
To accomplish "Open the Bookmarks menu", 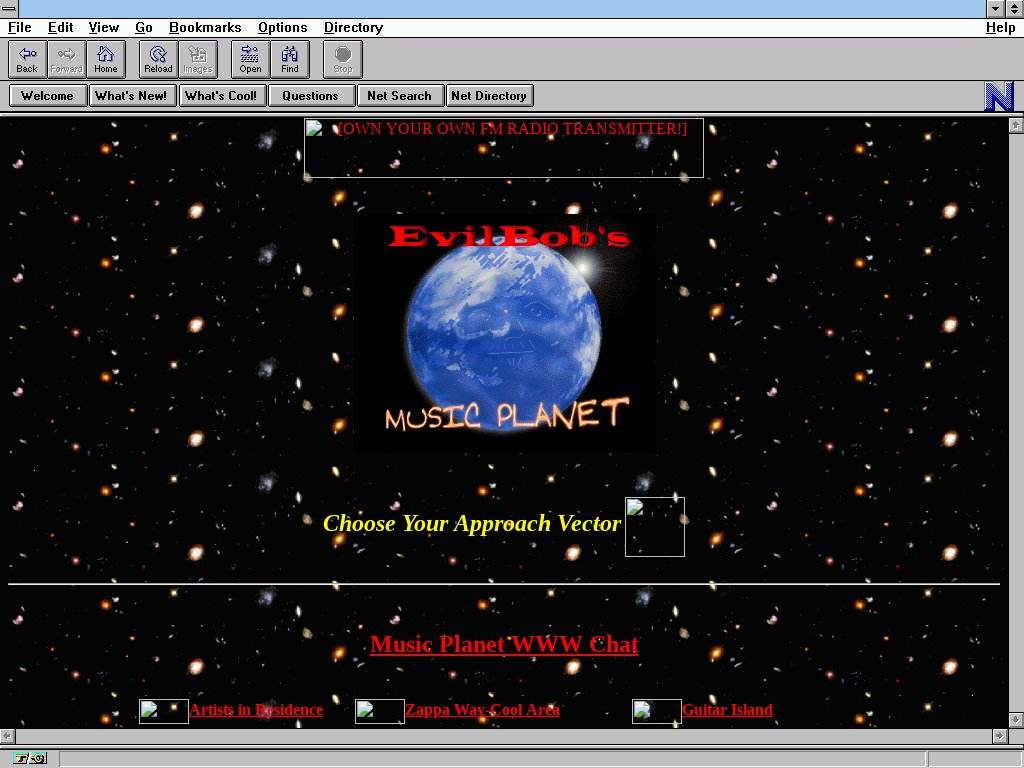I will 205,28.
